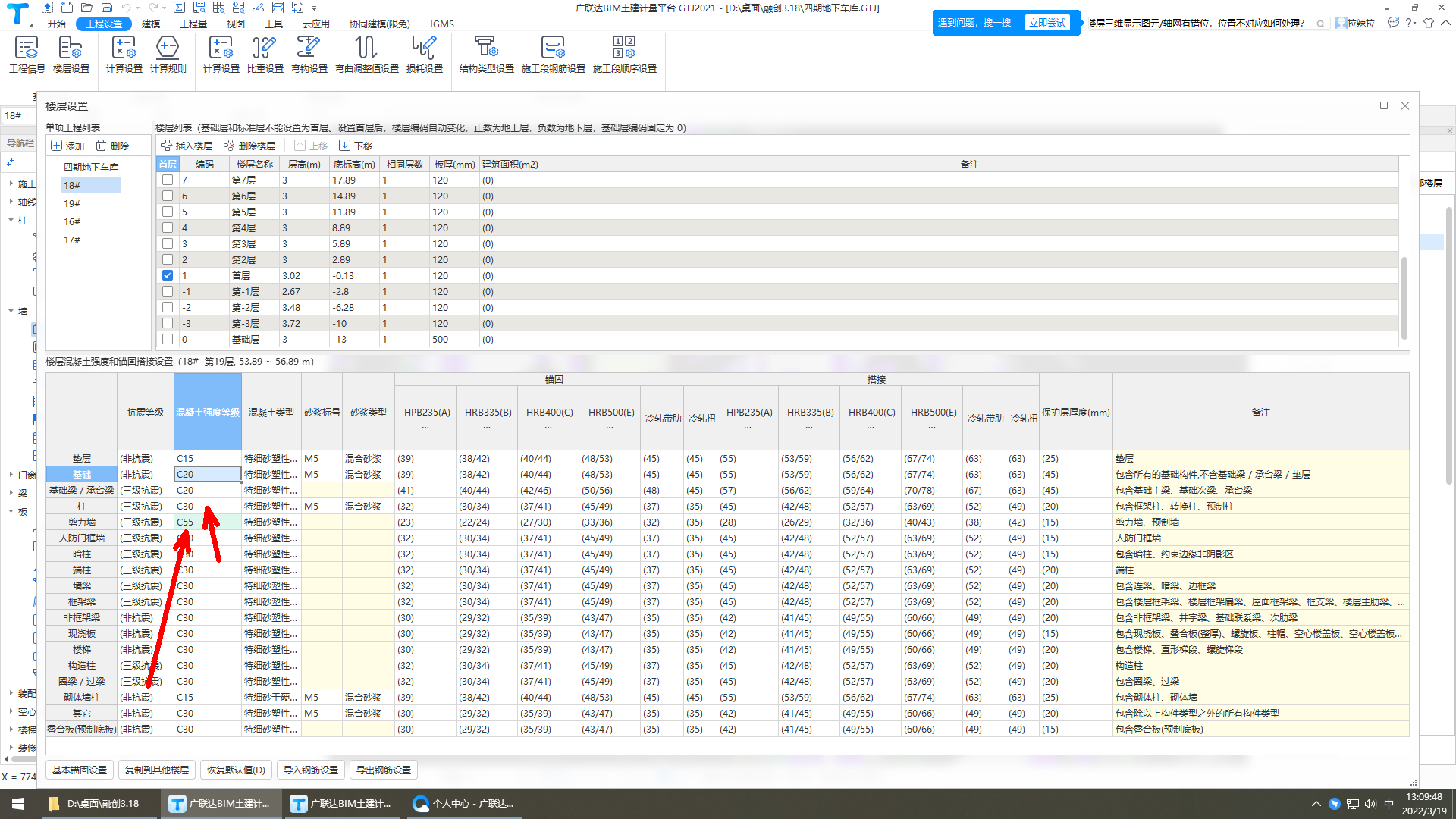The width and height of the screenshot is (1456, 819).
Task: Click 插入楼层 toolbar icon
Action: [166, 146]
